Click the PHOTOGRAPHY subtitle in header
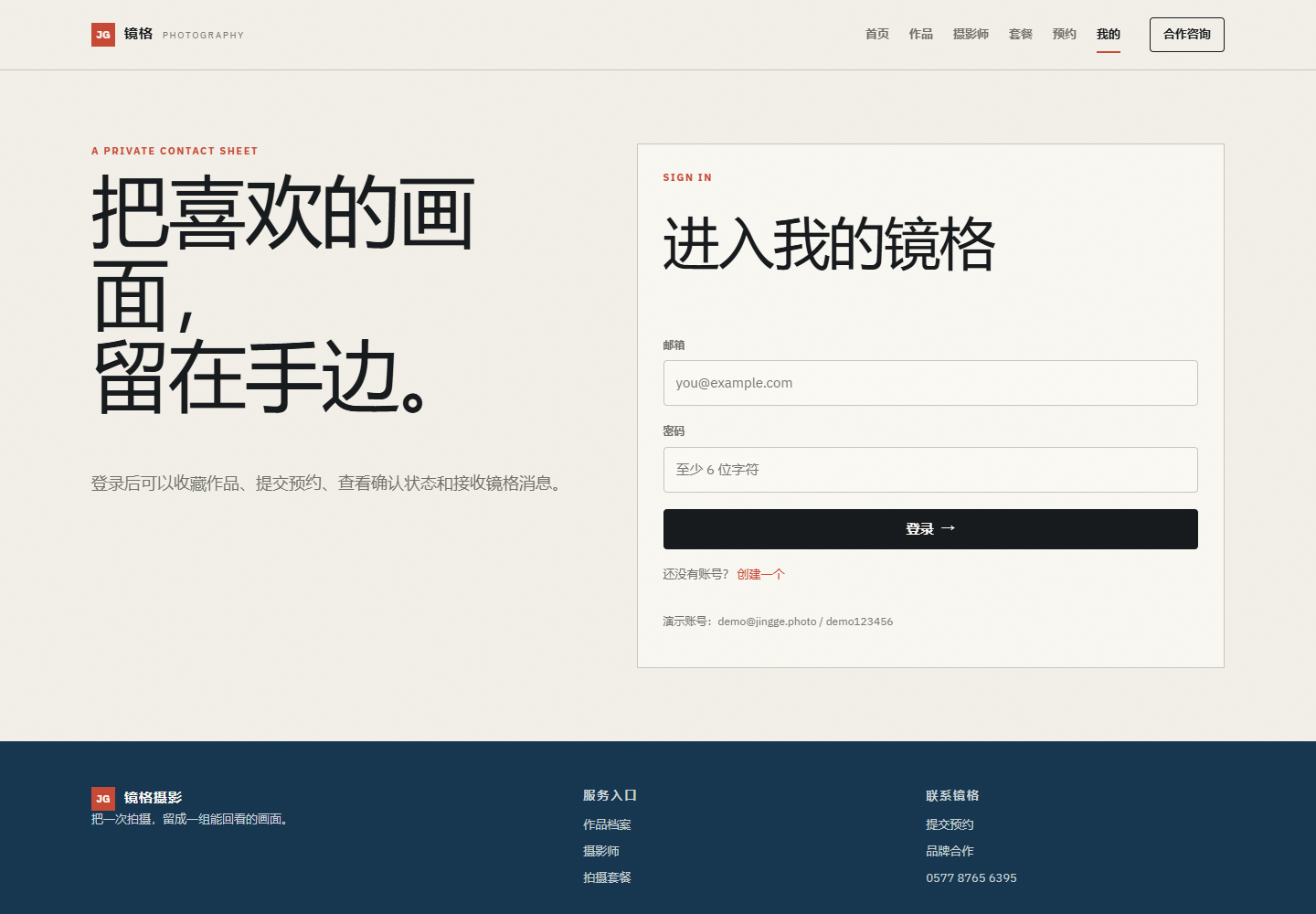 coord(203,36)
